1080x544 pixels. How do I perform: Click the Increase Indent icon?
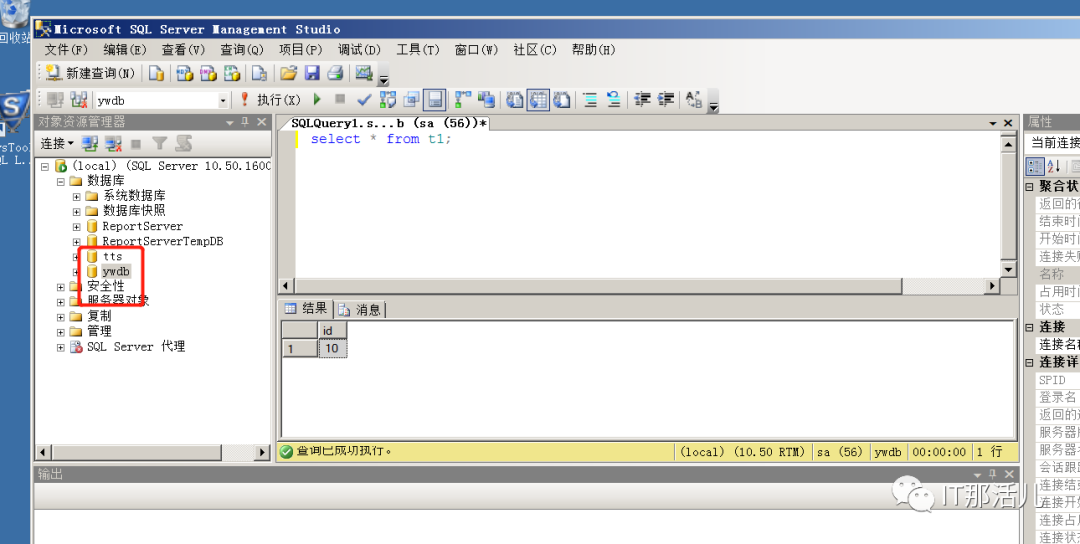[666, 100]
